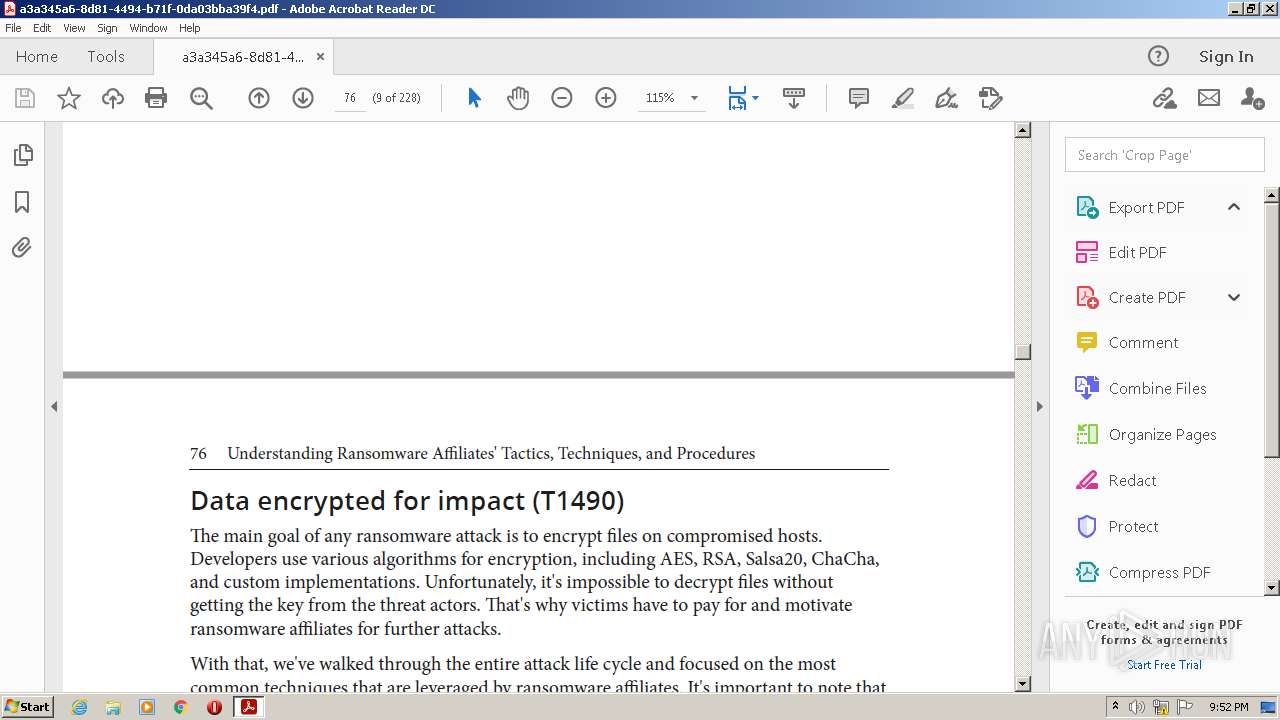
Task: Activate the hand pan tool
Action: coord(518,98)
